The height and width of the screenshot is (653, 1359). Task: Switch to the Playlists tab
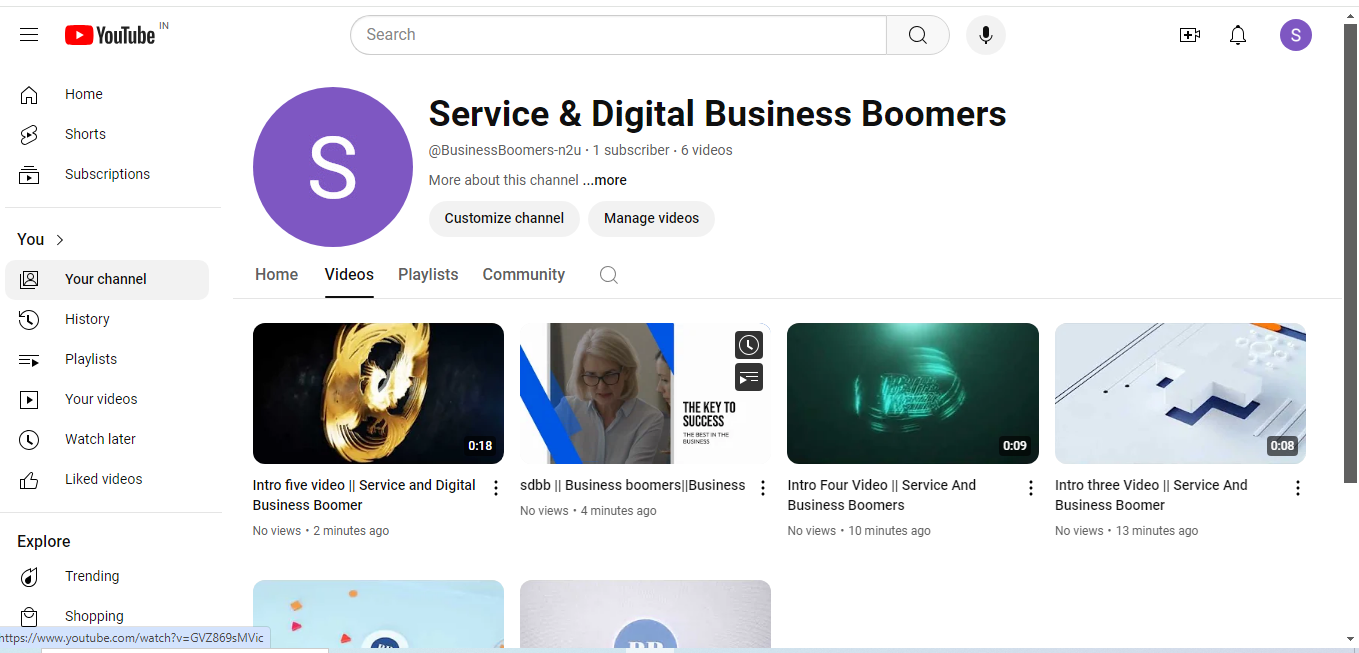tap(428, 275)
